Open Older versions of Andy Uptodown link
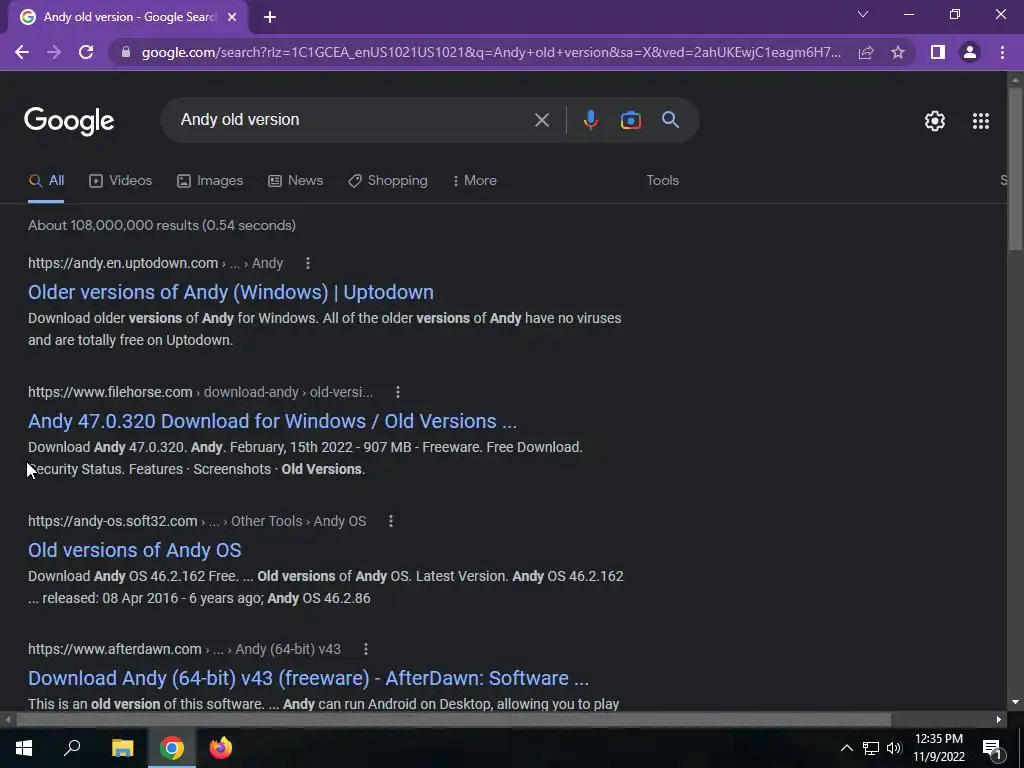The height and width of the screenshot is (768, 1024). [231, 292]
